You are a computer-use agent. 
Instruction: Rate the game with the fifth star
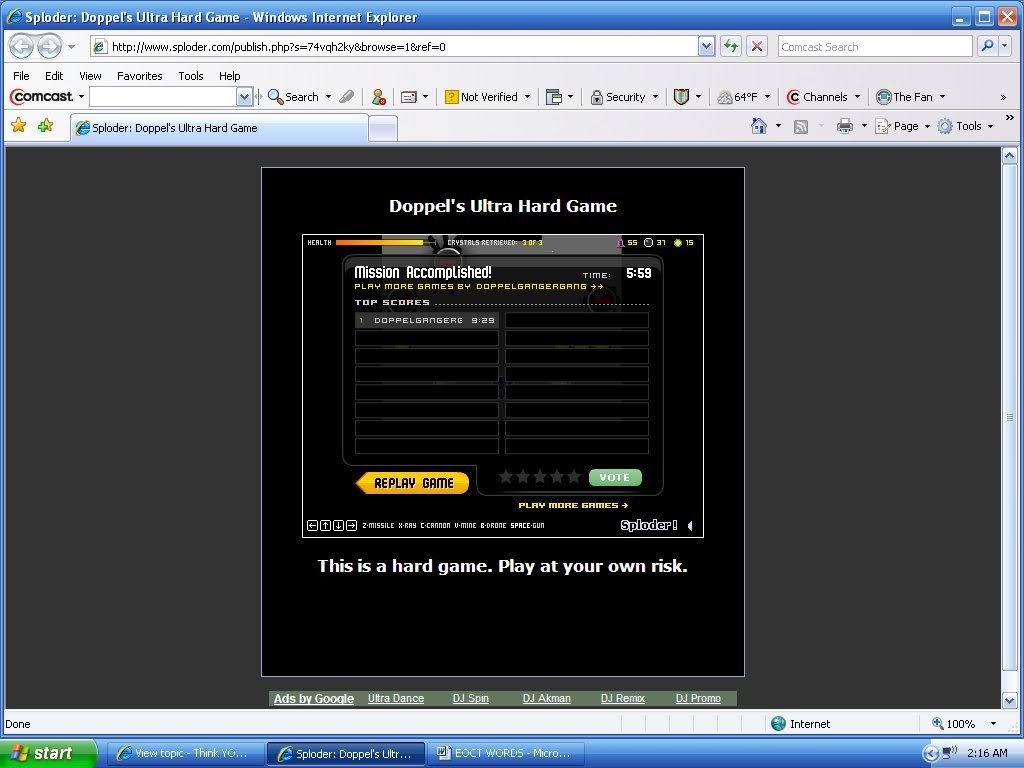coord(574,477)
